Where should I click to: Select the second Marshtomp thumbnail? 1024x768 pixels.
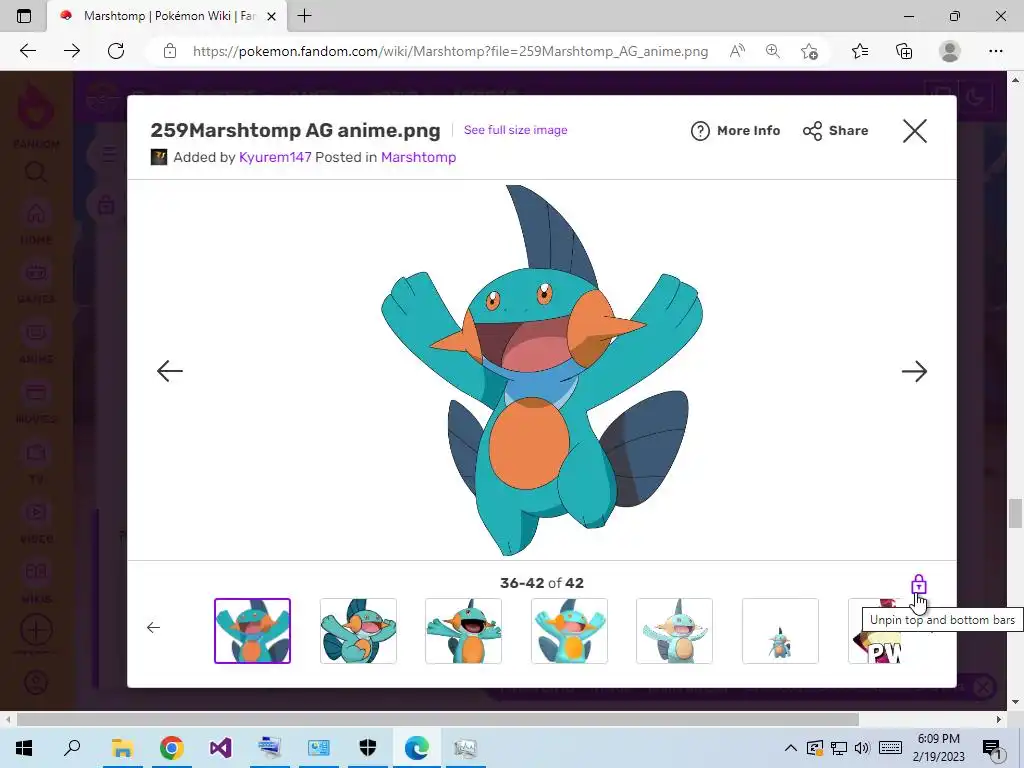pyautogui.click(x=359, y=631)
